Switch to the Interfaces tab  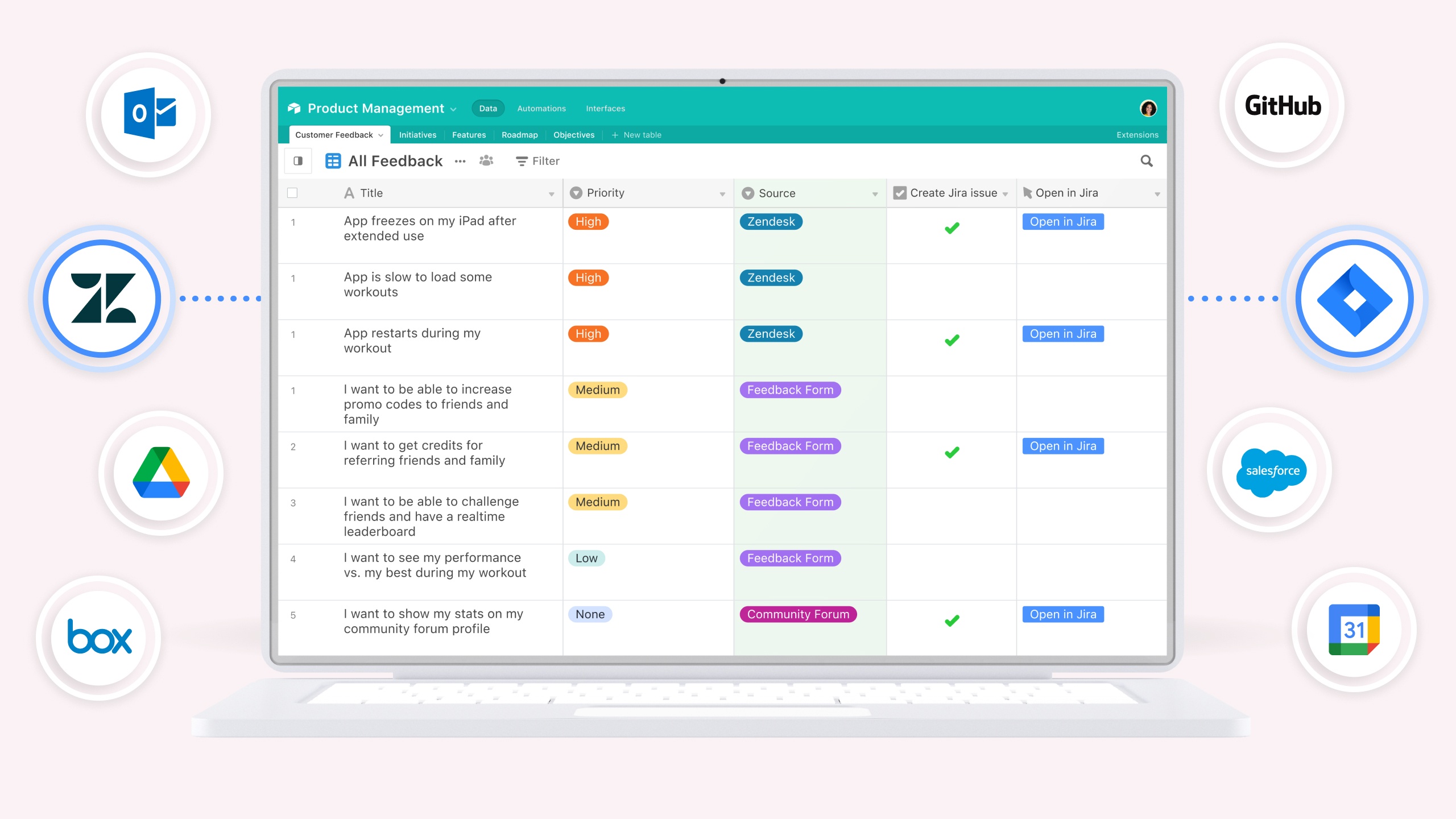tap(605, 108)
